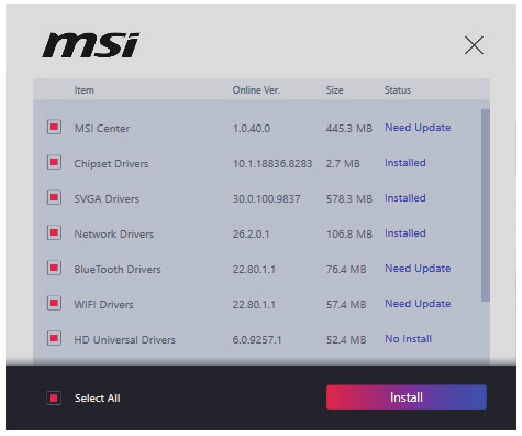Toggle the HD Universal Drivers checkbox
The image size is (522, 436).
(54, 338)
